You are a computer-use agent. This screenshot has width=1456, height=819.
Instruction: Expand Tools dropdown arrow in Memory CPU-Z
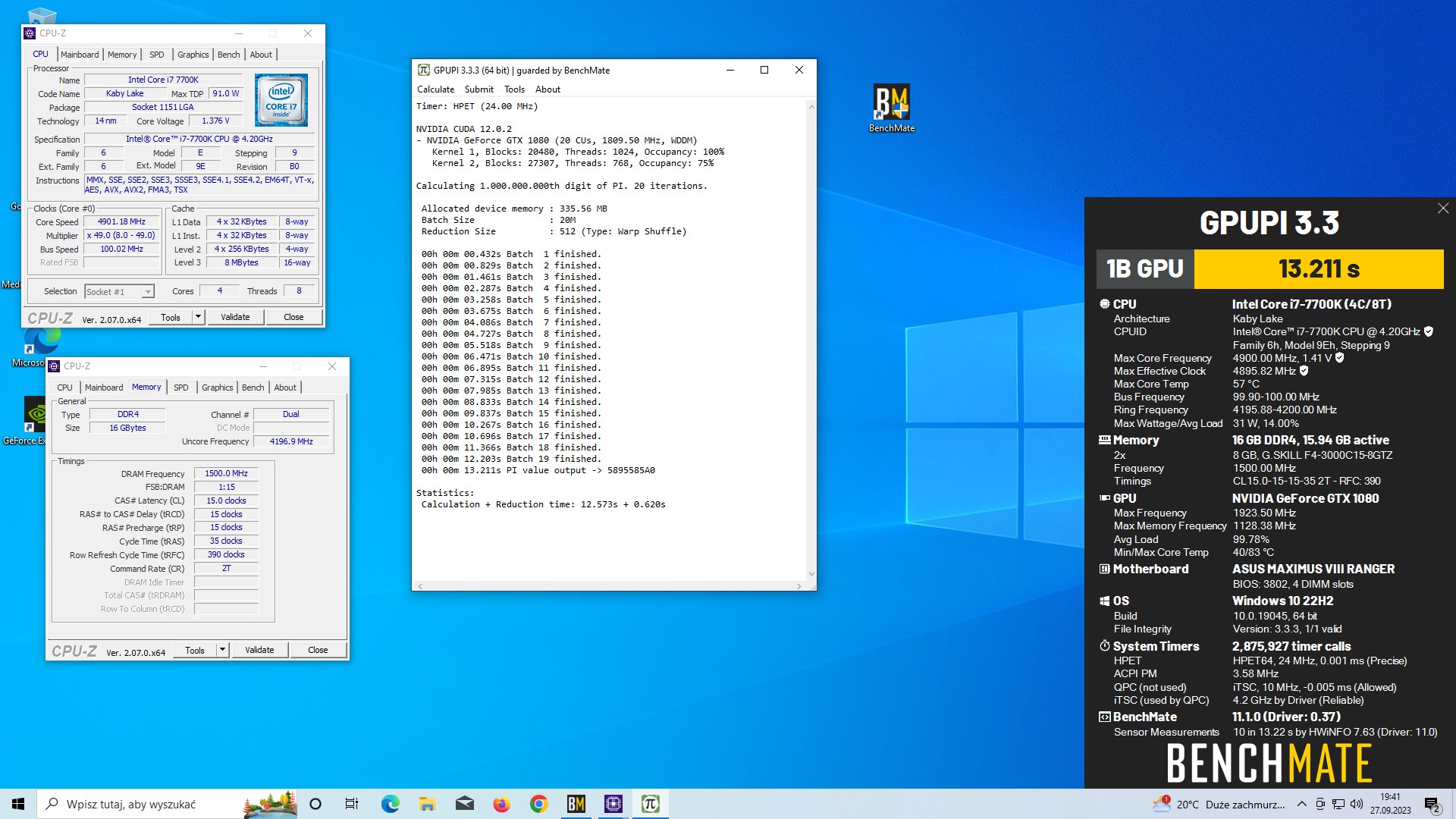point(222,650)
